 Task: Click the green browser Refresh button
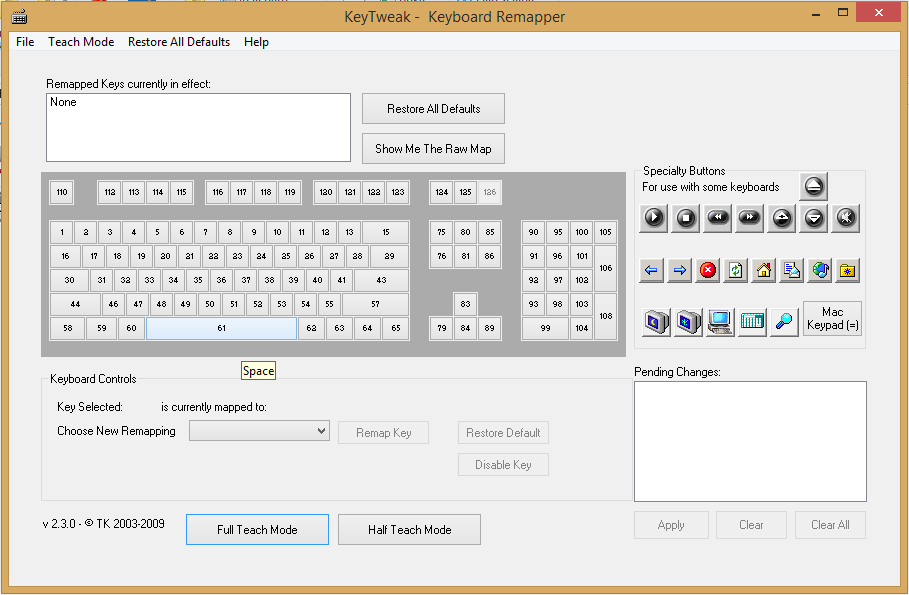tap(736, 270)
